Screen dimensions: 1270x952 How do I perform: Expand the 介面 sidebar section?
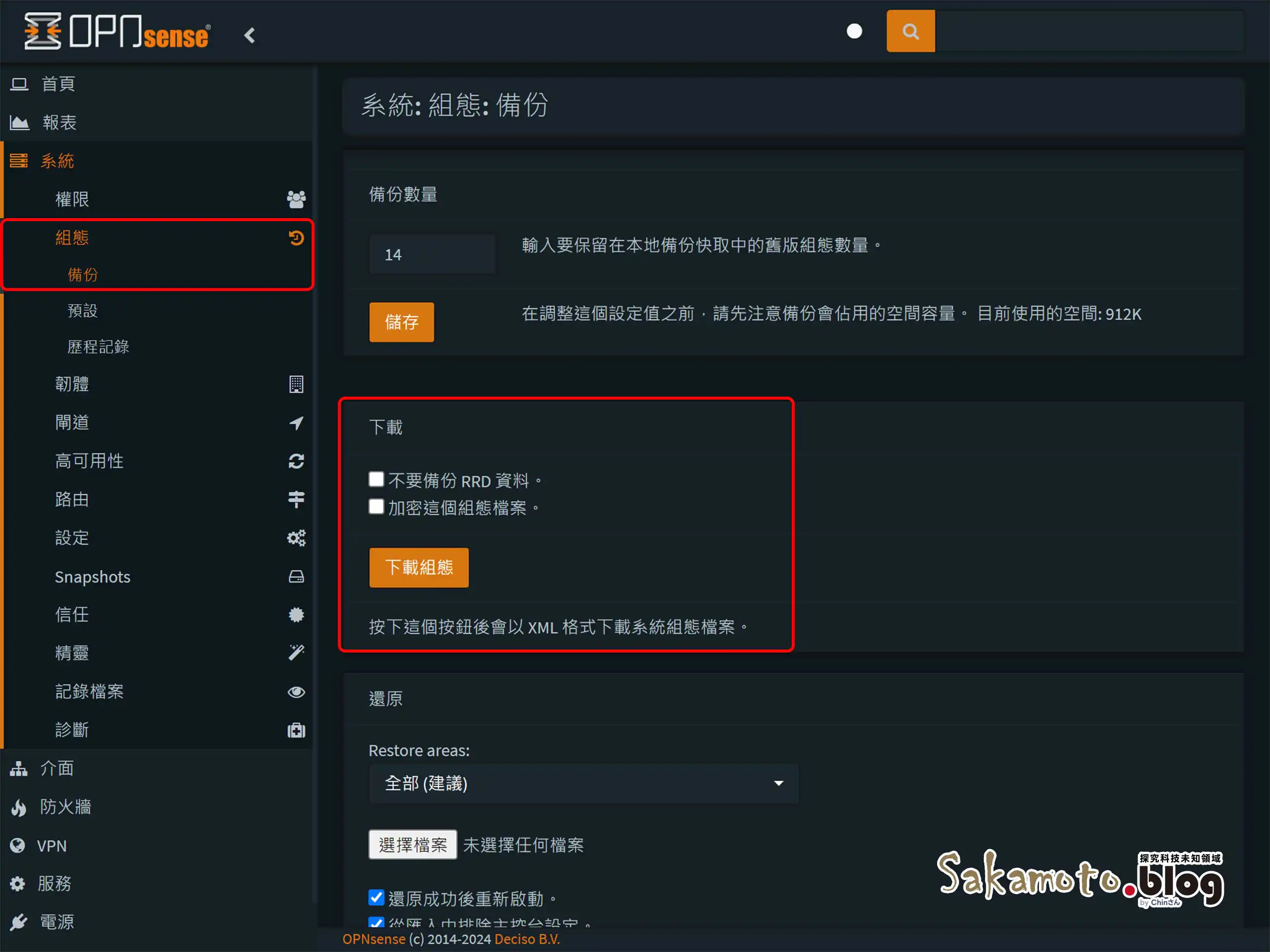[x=56, y=769]
